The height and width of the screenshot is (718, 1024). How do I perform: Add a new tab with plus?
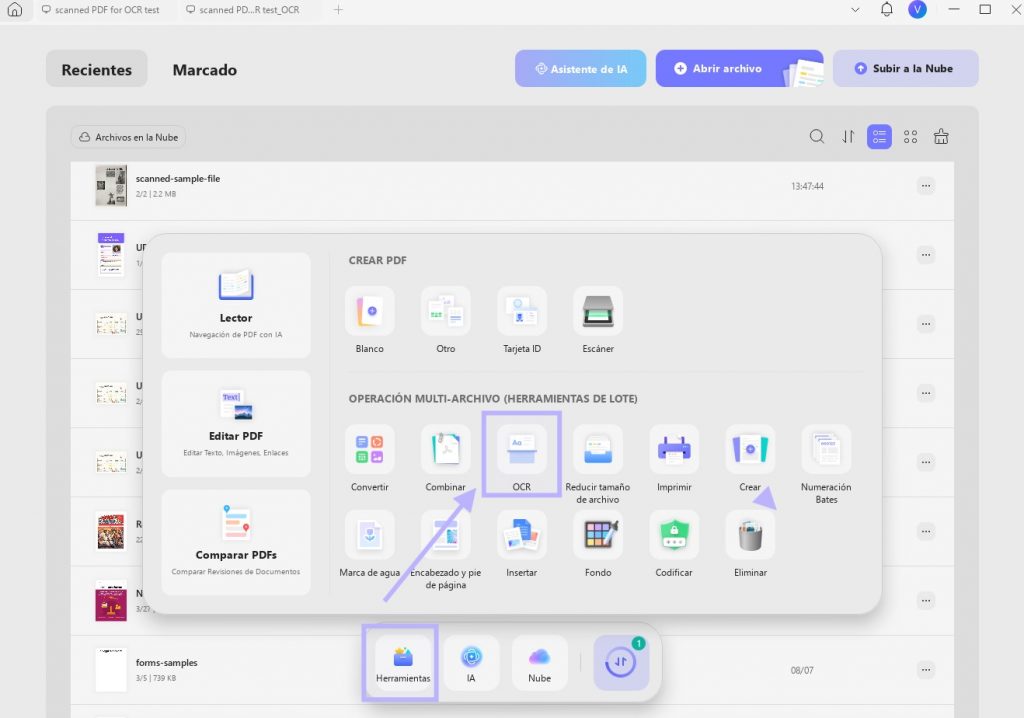pyautogui.click(x=338, y=10)
